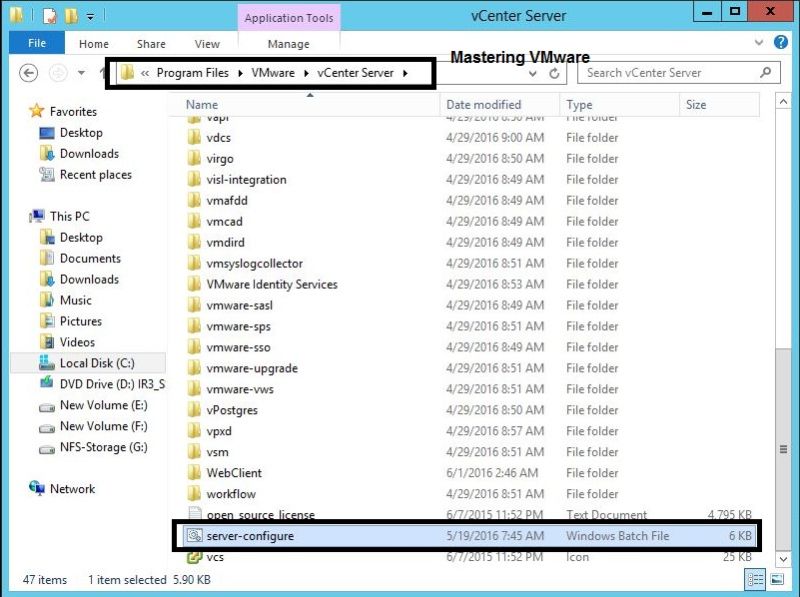
Task: Open the Help question mark icon
Action: 781,43
